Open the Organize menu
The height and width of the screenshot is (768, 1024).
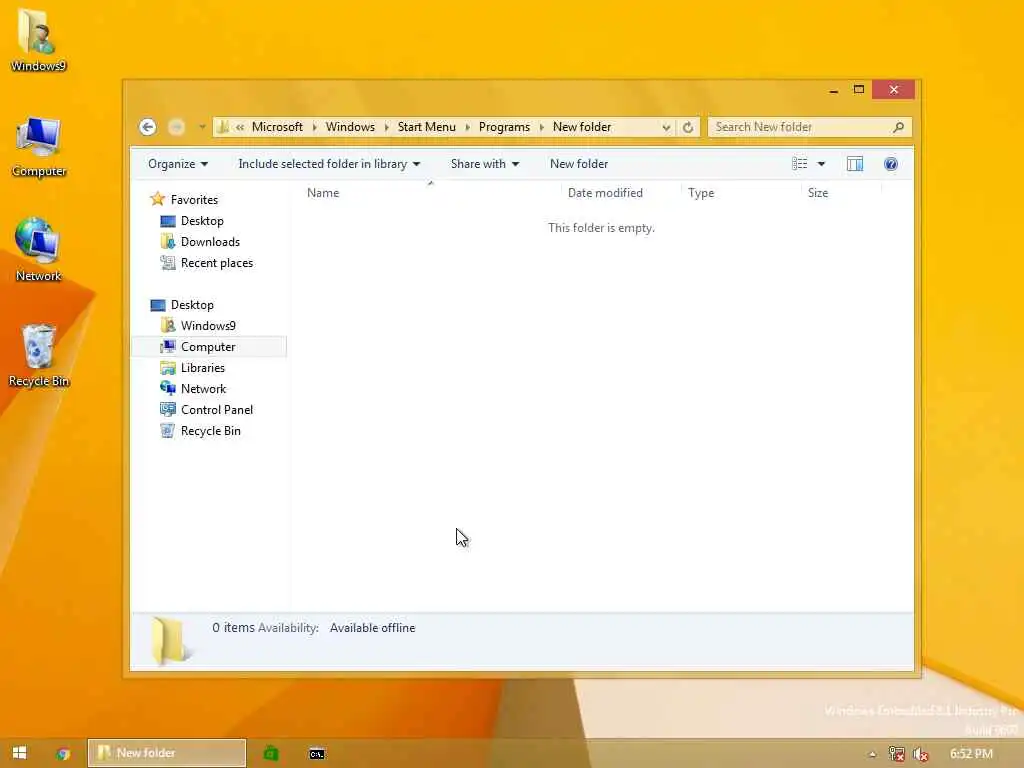tap(178, 164)
